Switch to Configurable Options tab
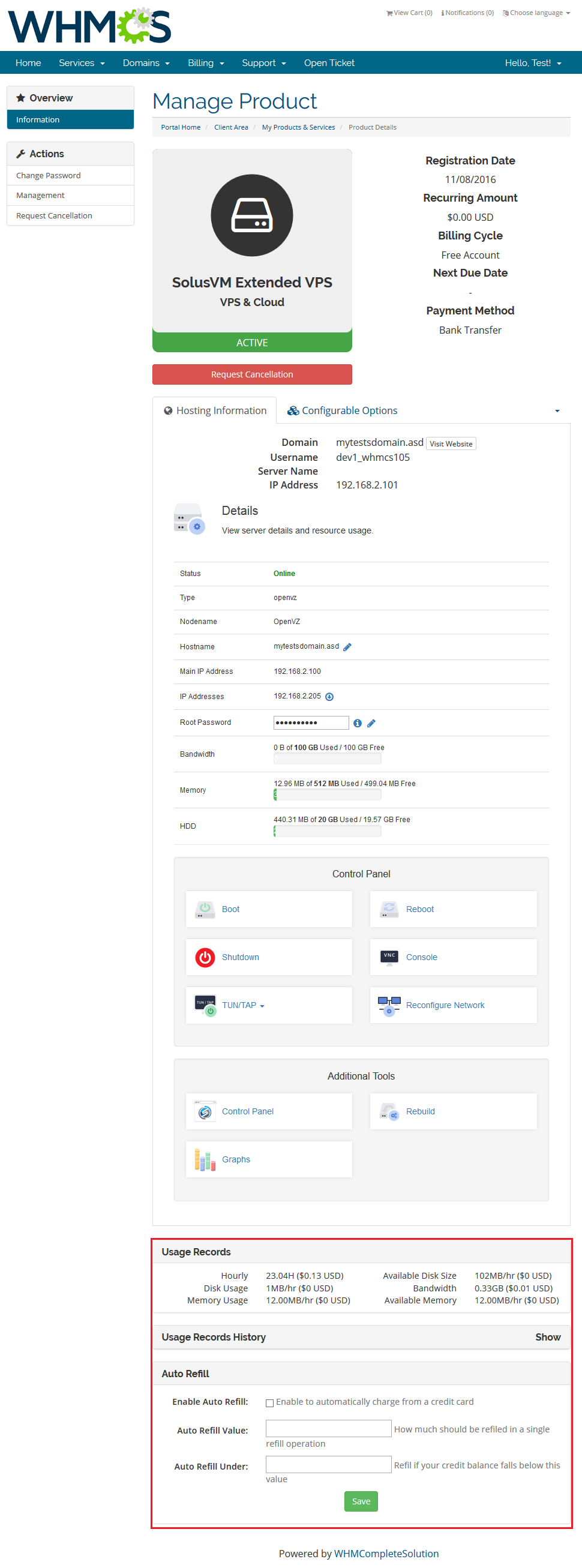This screenshot has height=1568, width=582. 342,410
